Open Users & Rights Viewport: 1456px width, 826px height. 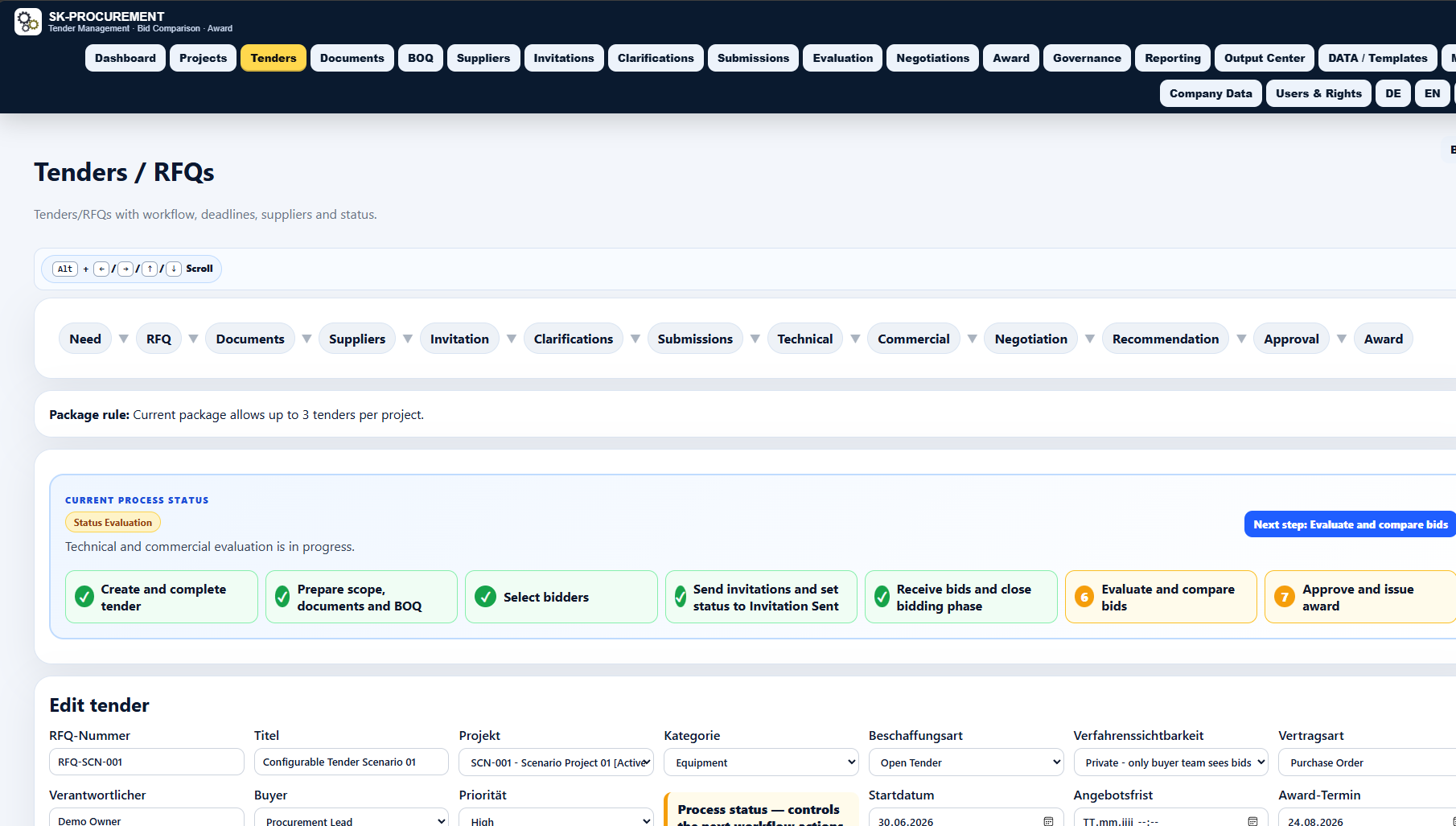click(1318, 93)
